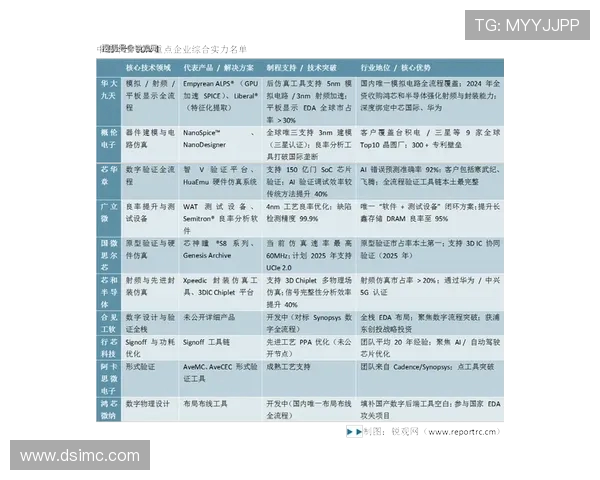The image size is (600, 480).
Task: Select the Signoff 与功耗优化 cell
Action: (150, 348)
